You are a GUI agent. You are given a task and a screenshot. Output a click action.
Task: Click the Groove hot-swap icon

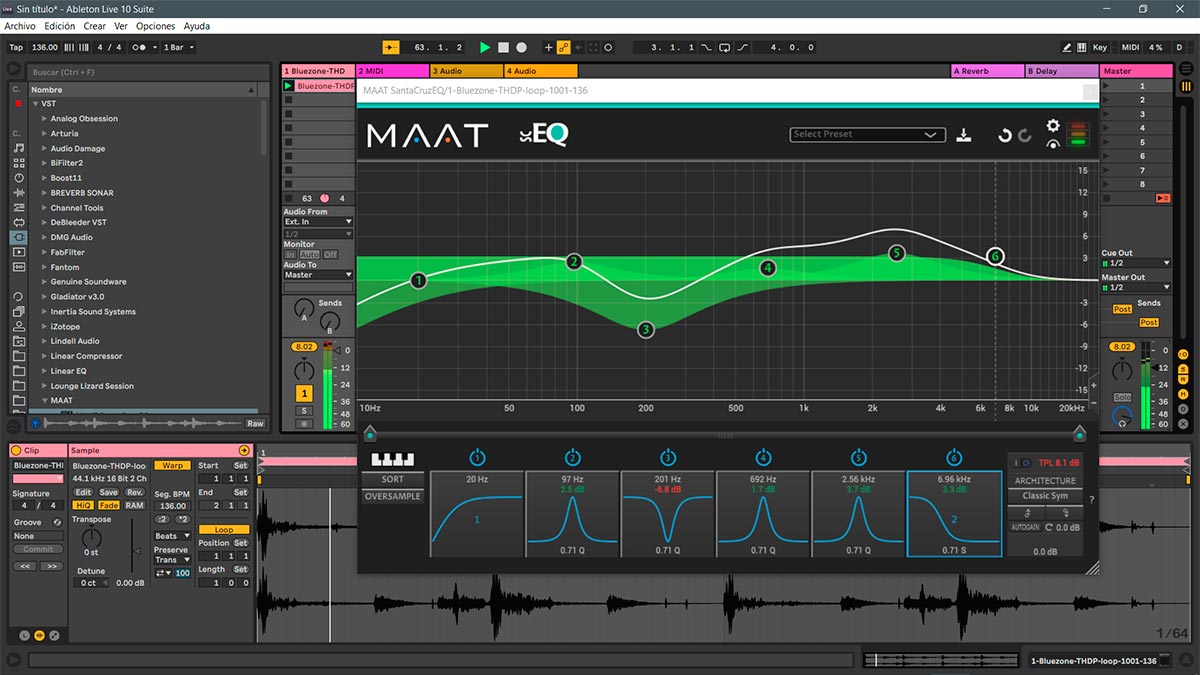click(57, 522)
